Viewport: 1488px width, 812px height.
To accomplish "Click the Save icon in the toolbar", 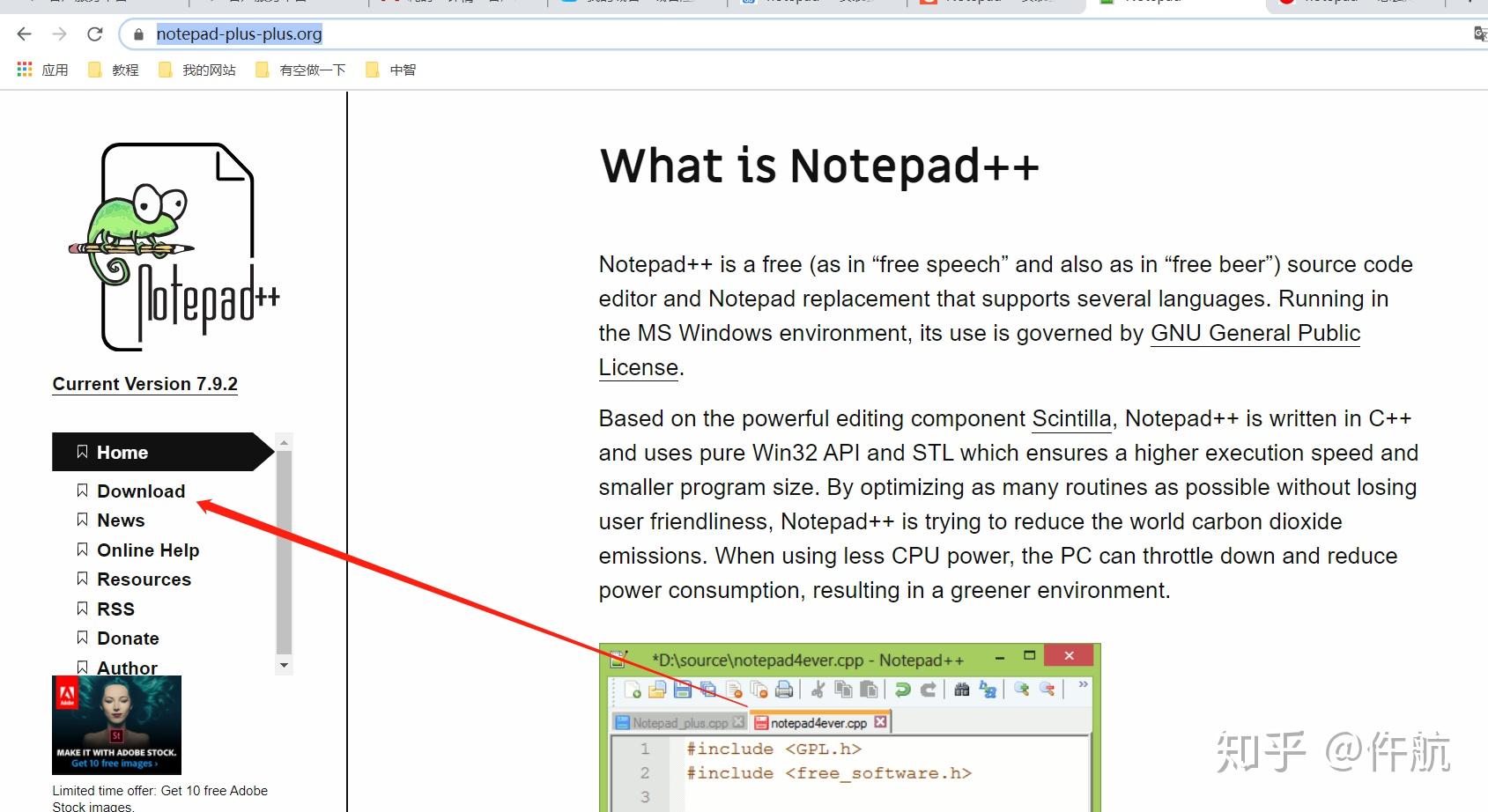I will click(x=681, y=690).
